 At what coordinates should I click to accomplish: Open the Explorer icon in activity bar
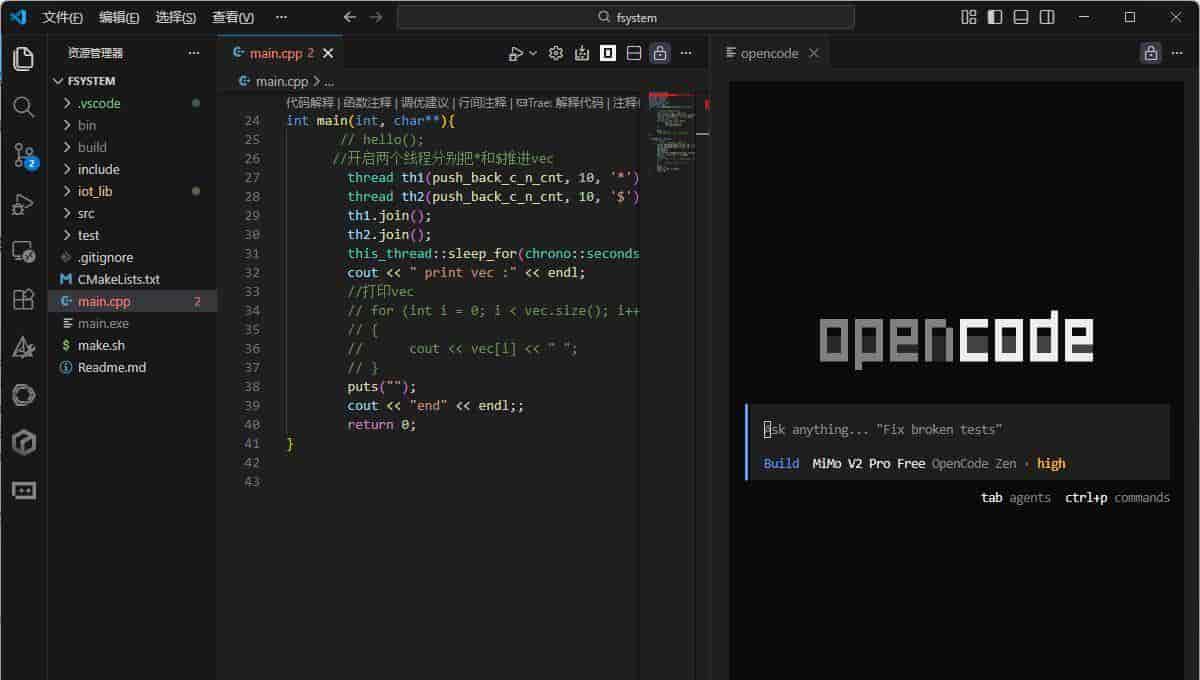22,59
